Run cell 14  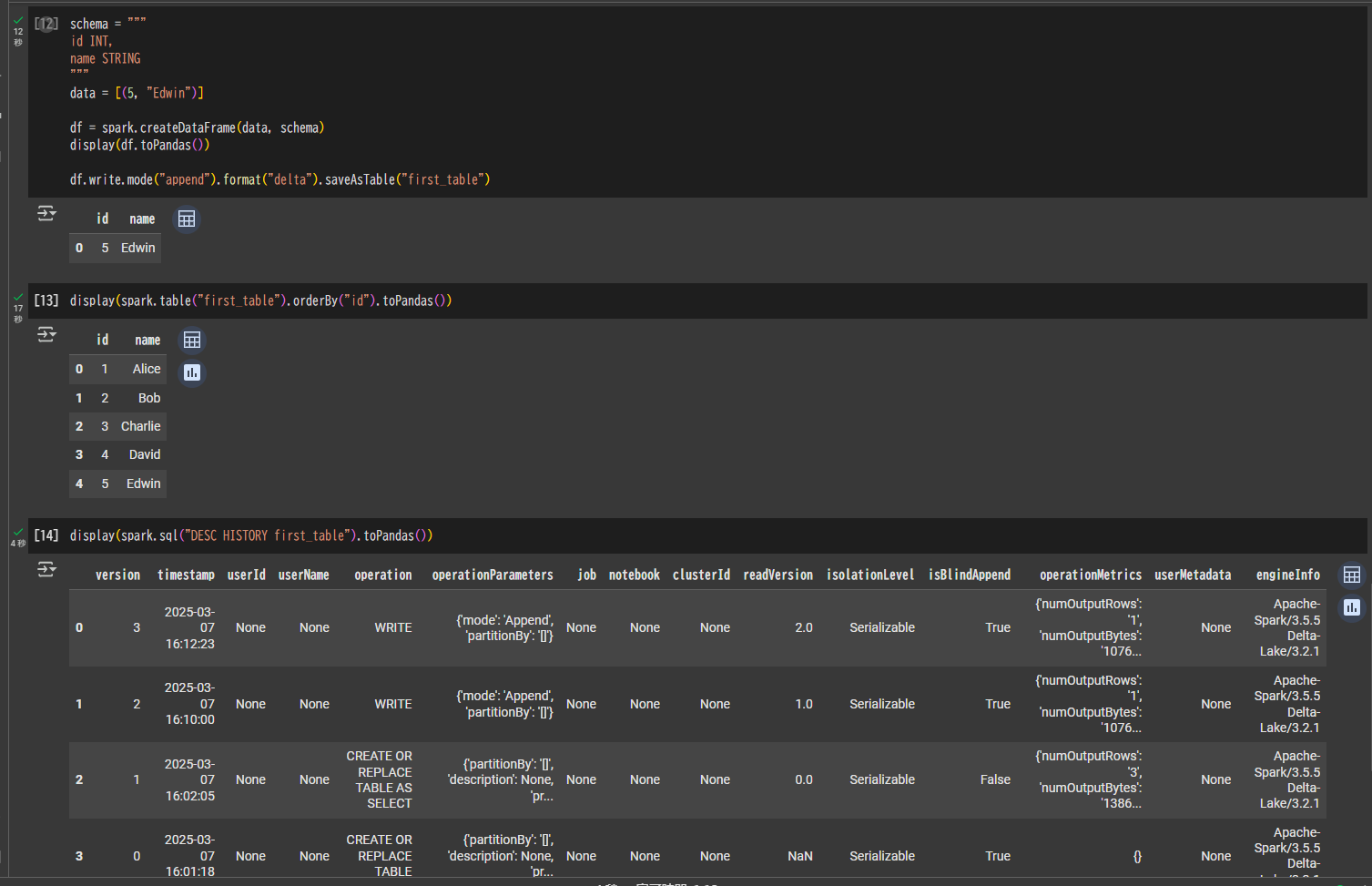pyautogui.click(x=46, y=535)
